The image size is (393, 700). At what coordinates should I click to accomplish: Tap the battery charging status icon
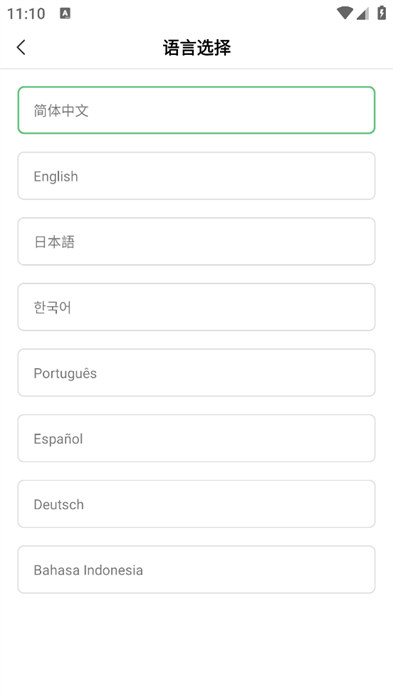tap(381, 13)
